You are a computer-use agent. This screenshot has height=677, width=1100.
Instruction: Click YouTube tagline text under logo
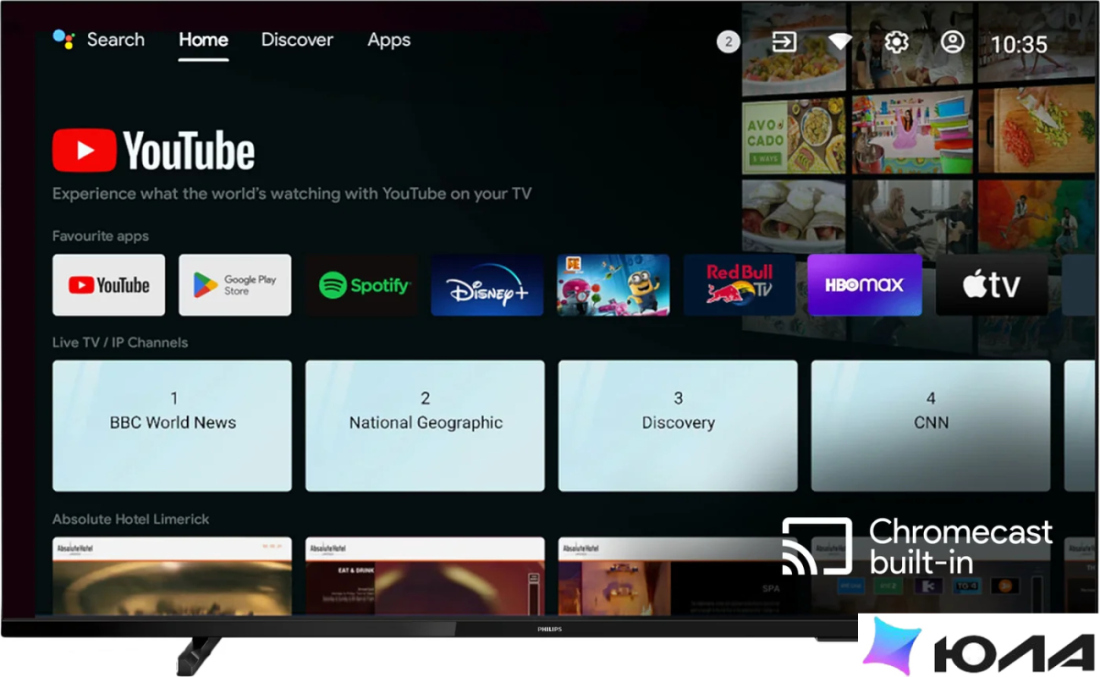click(x=292, y=194)
